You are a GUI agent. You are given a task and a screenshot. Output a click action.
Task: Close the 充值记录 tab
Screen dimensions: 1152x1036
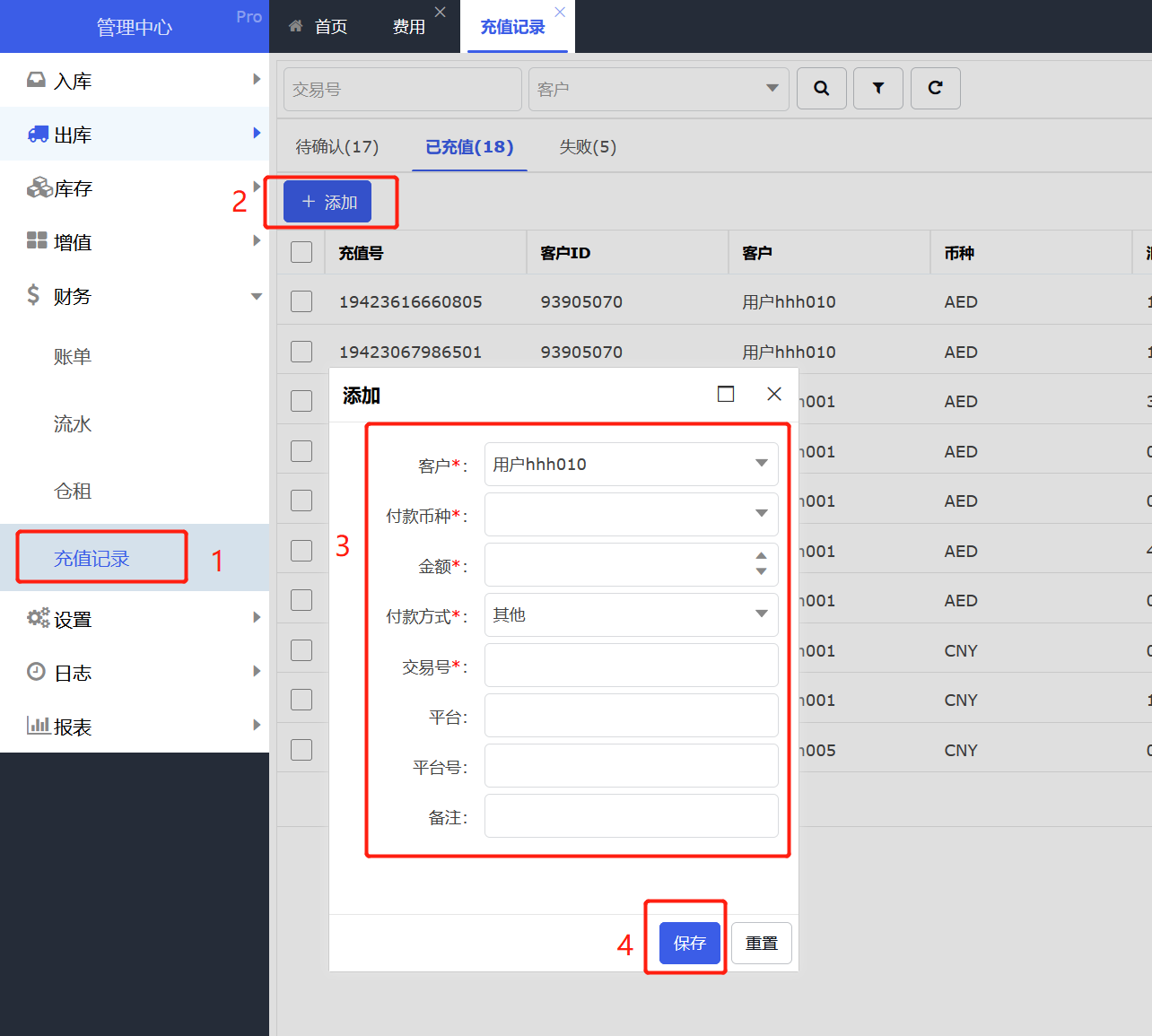(560, 12)
